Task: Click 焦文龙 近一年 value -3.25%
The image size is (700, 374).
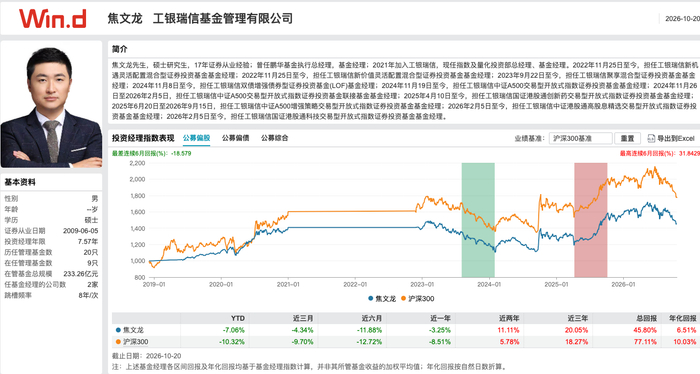Action: pyautogui.click(x=440, y=330)
